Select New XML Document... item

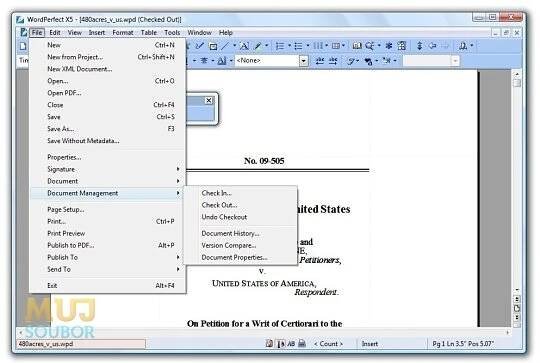[108, 69]
